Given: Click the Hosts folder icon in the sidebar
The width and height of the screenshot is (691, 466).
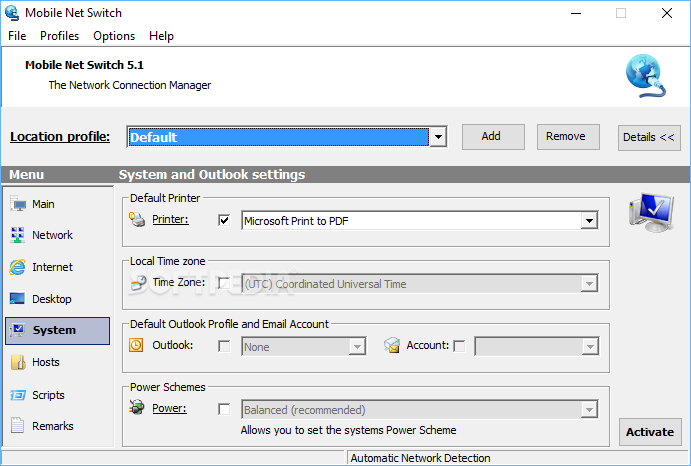Looking at the screenshot, I should [x=18, y=362].
